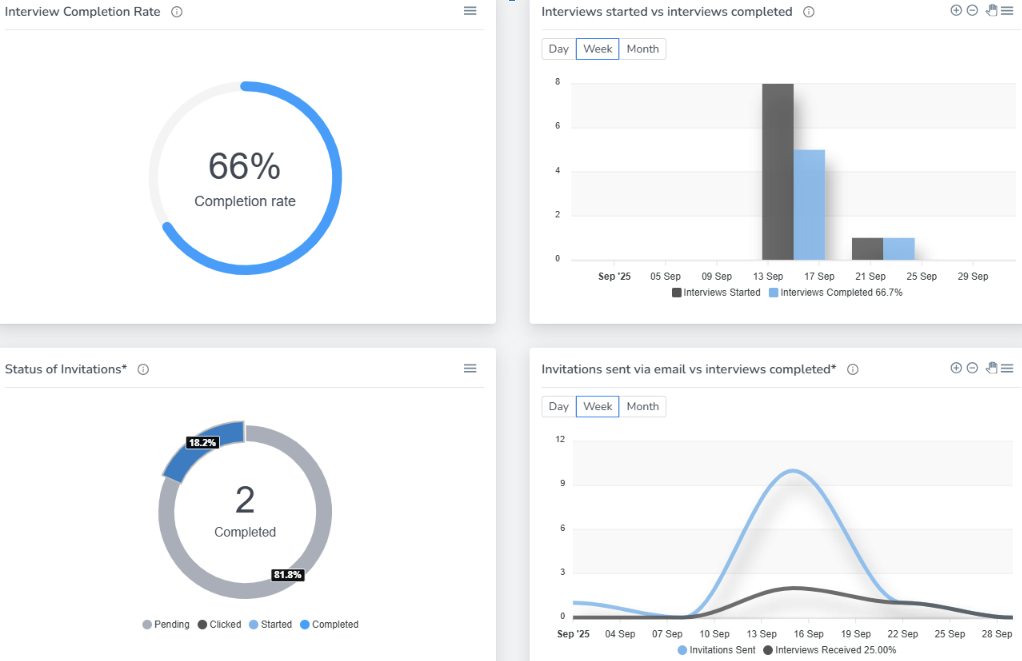Zoom in on Invitations sent via email chart
This screenshot has height=661, width=1022.
point(956,368)
